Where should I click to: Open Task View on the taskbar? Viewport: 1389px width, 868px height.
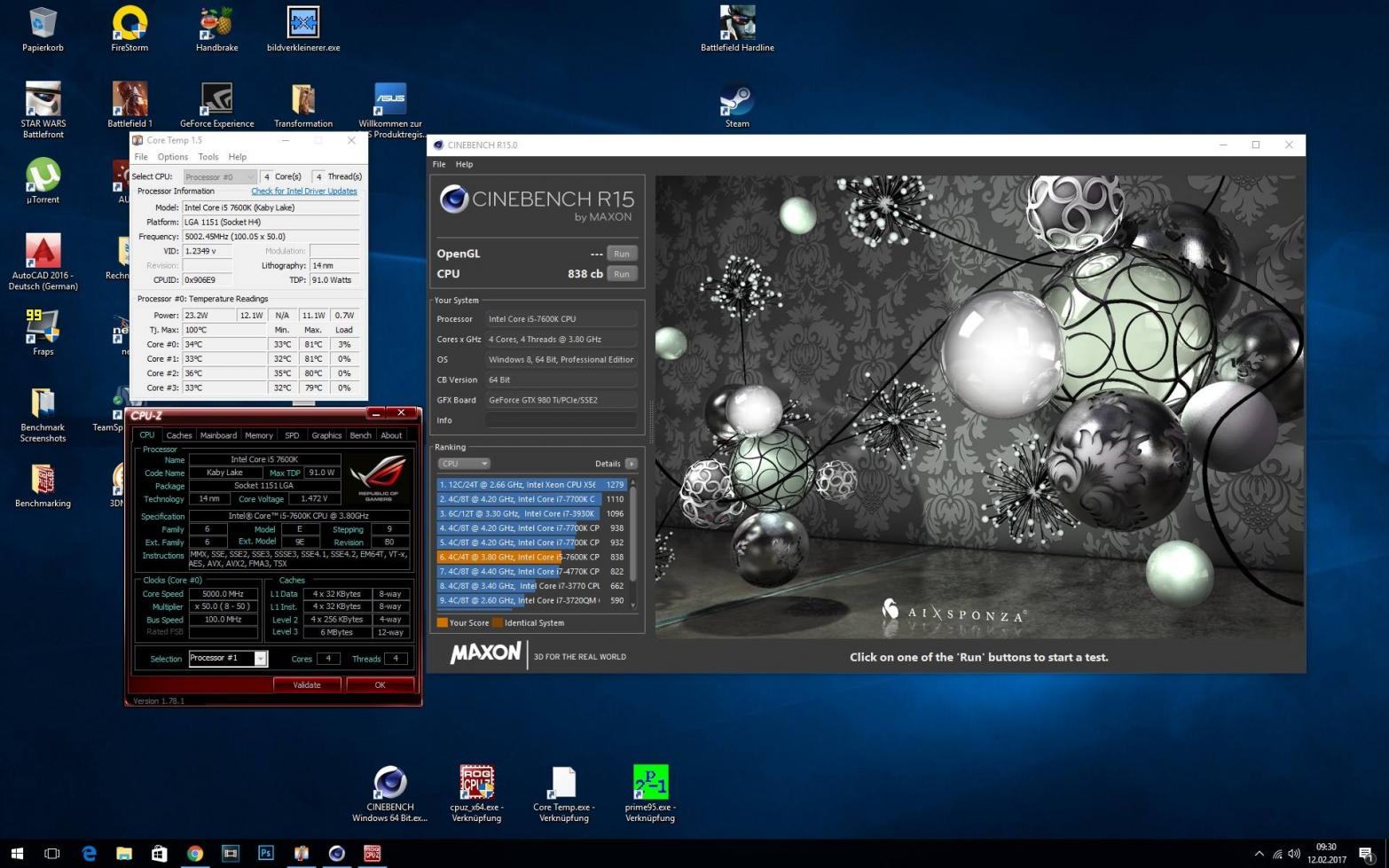coord(52,853)
